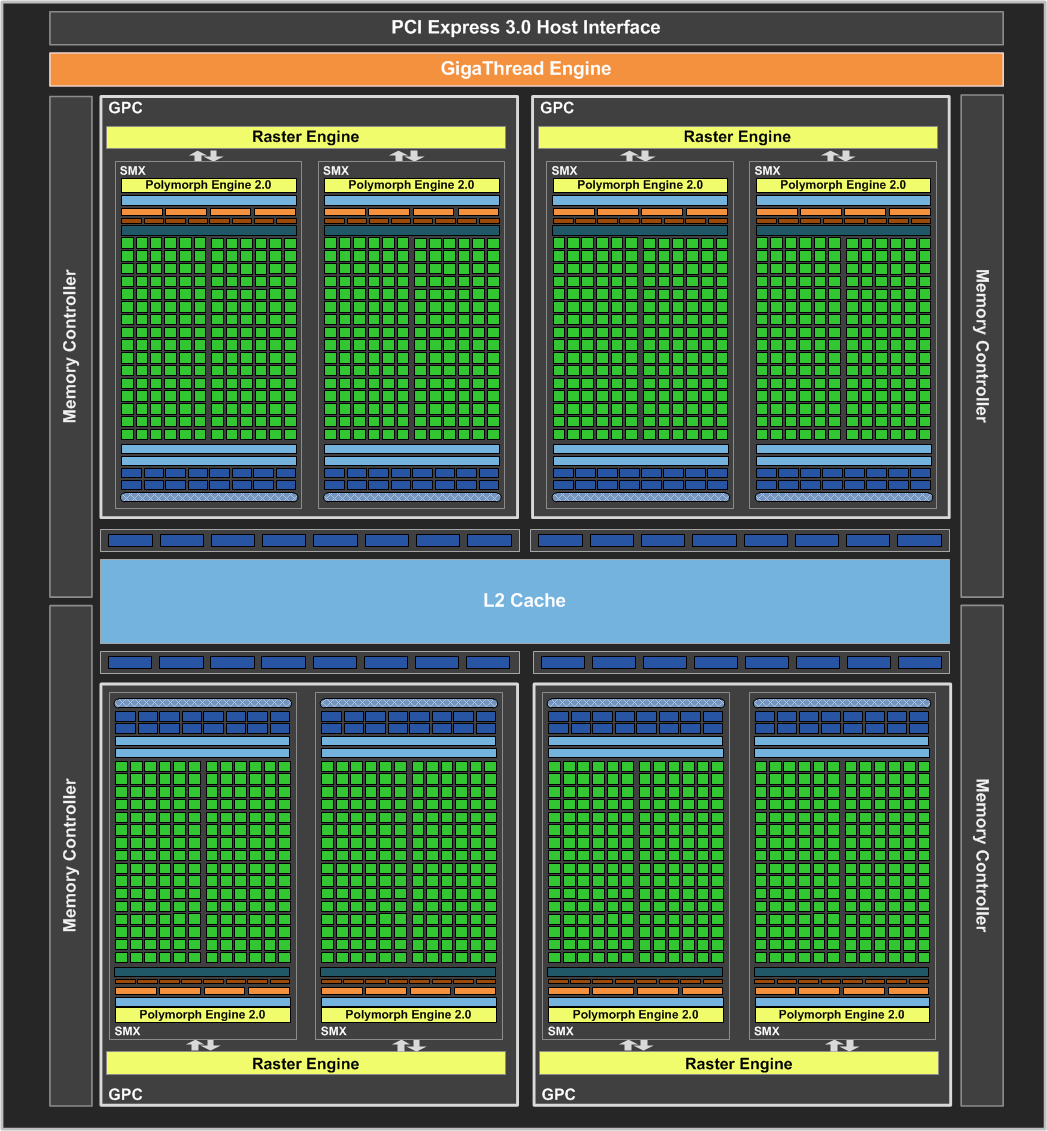
Task: Click the PCI Express 3.0 Host Interface bar
Action: click(x=526, y=27)
